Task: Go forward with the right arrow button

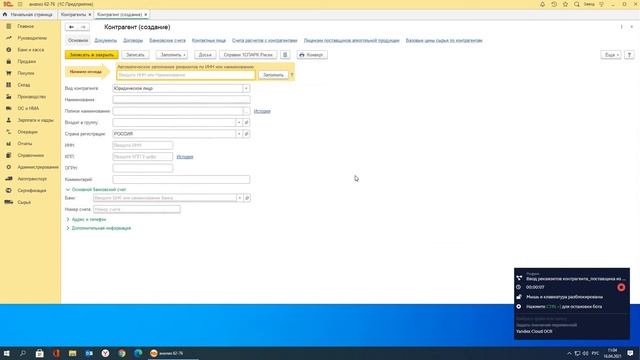Action: (x=83, y=27)
